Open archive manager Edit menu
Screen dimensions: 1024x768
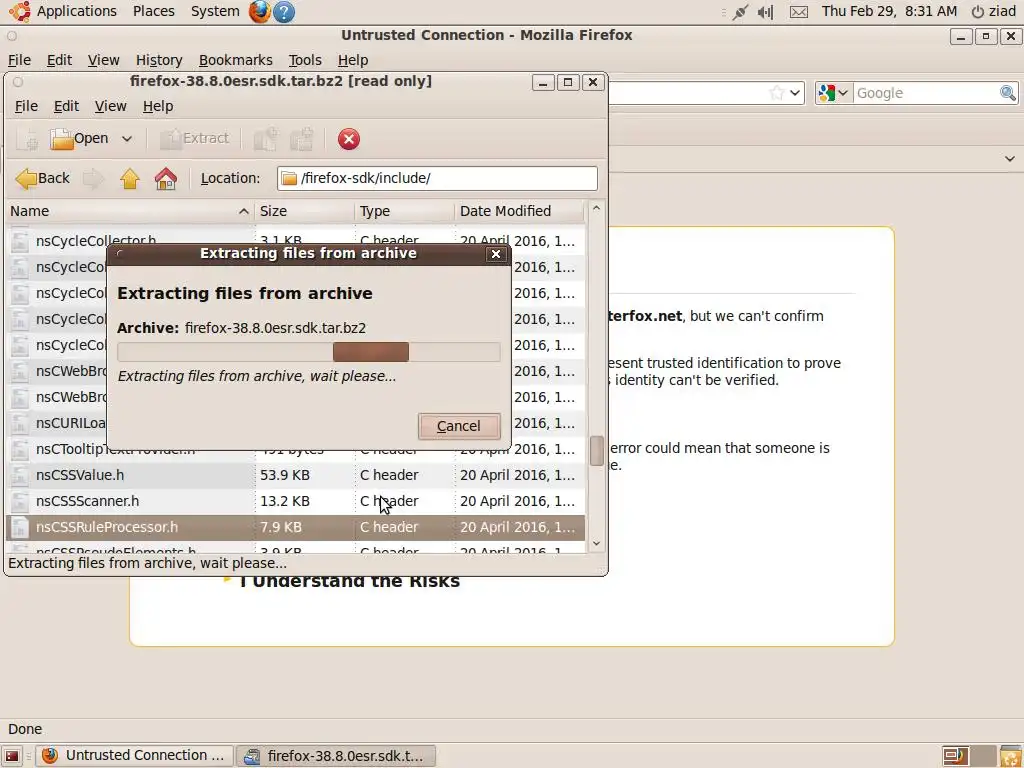[x=66, y=106]
